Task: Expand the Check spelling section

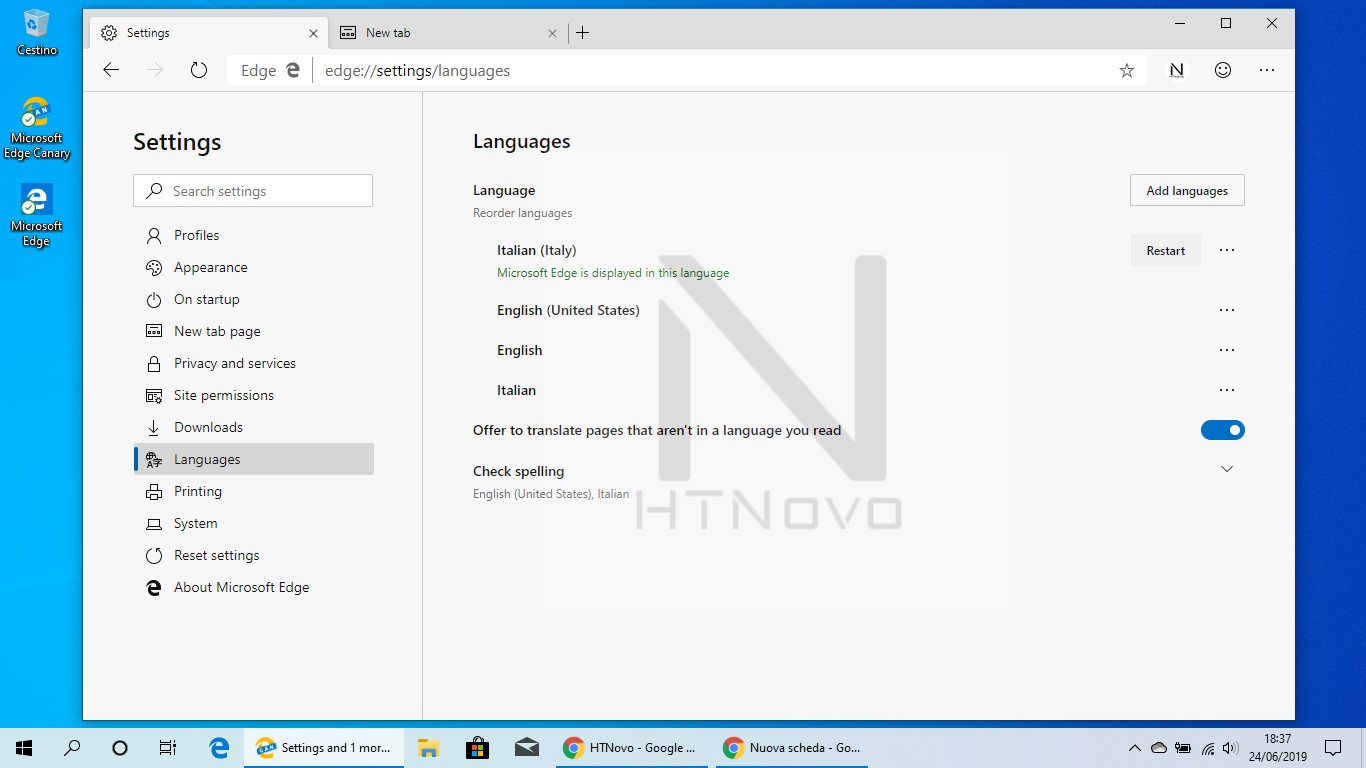Action: click(1227, 468)
